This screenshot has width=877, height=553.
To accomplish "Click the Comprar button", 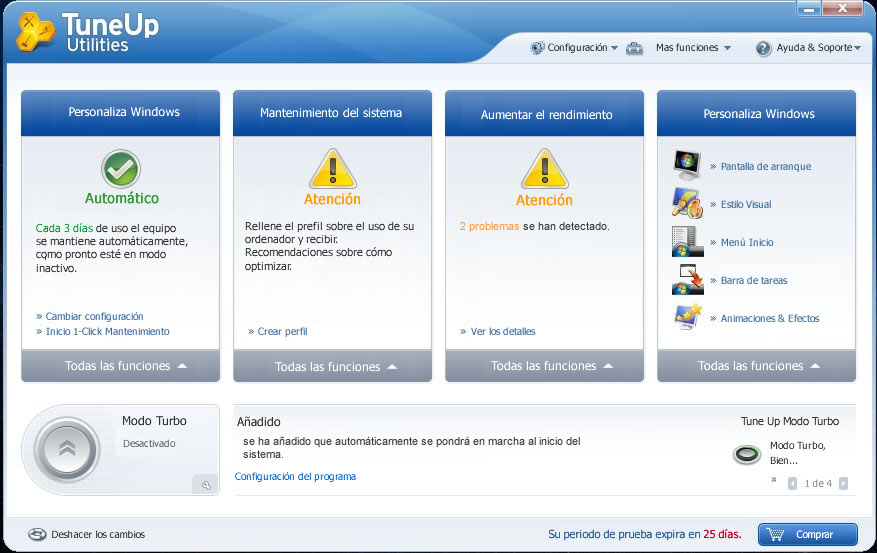I will click(x=808, y=535).
